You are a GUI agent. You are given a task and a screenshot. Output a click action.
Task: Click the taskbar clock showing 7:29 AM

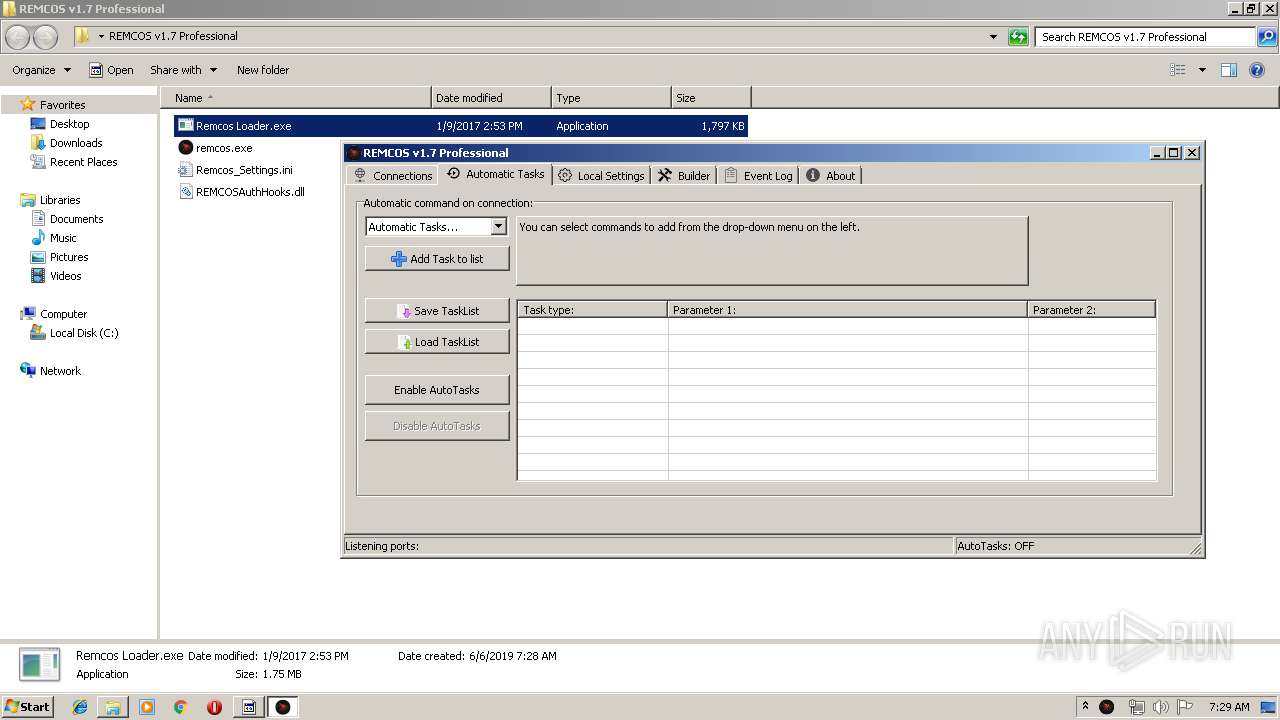[x=1229, y=707]
